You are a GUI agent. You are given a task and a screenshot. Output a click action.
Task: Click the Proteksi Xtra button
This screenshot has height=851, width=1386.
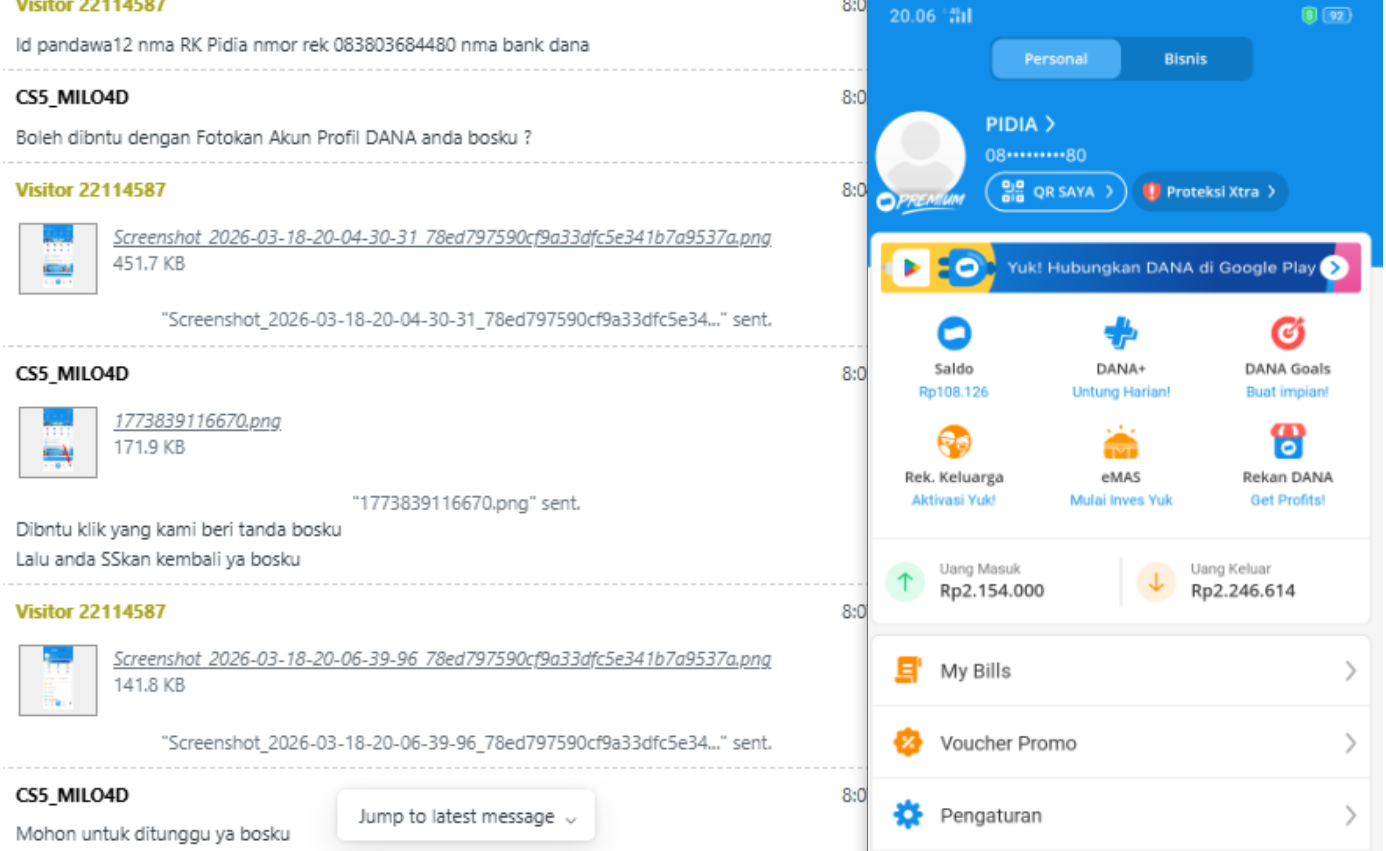[x=1210, y=191]
